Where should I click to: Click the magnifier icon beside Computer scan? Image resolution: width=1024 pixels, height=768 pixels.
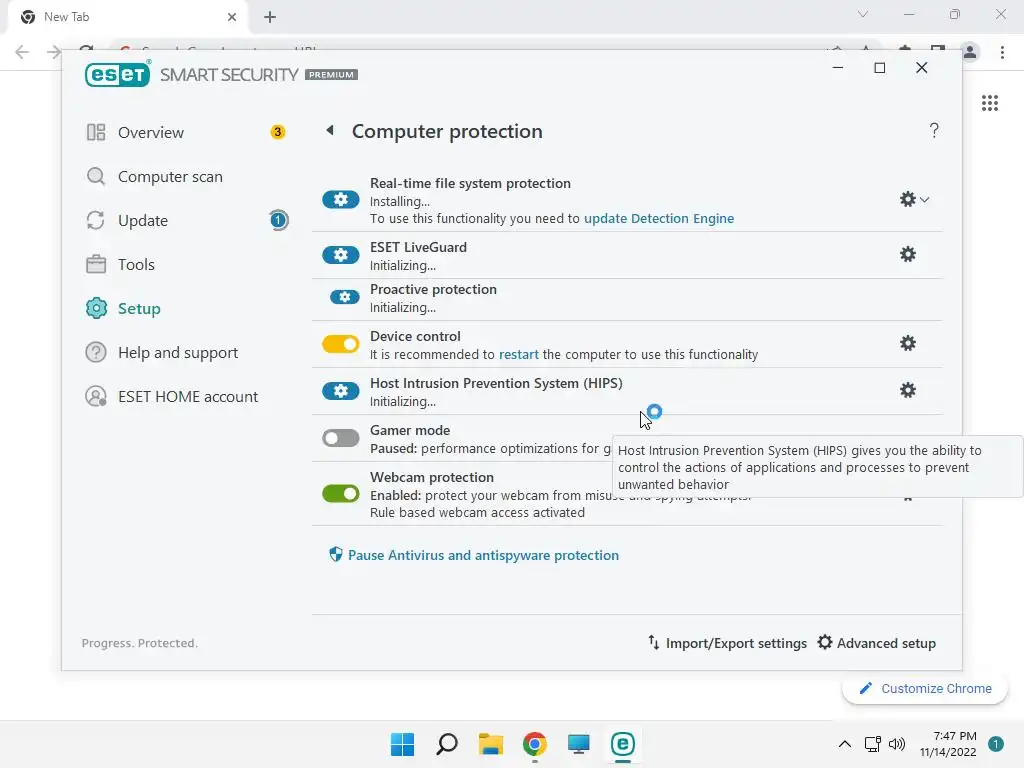(x=96, y=176)
